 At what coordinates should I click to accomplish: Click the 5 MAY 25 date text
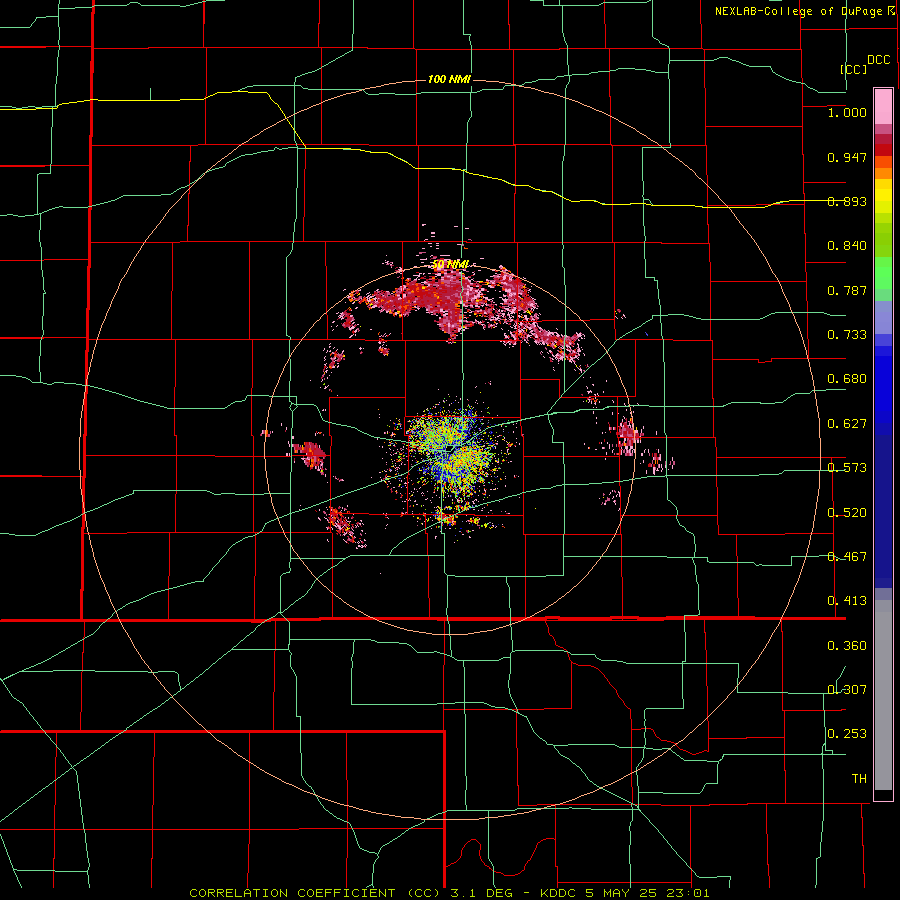[x=622, y=893]
